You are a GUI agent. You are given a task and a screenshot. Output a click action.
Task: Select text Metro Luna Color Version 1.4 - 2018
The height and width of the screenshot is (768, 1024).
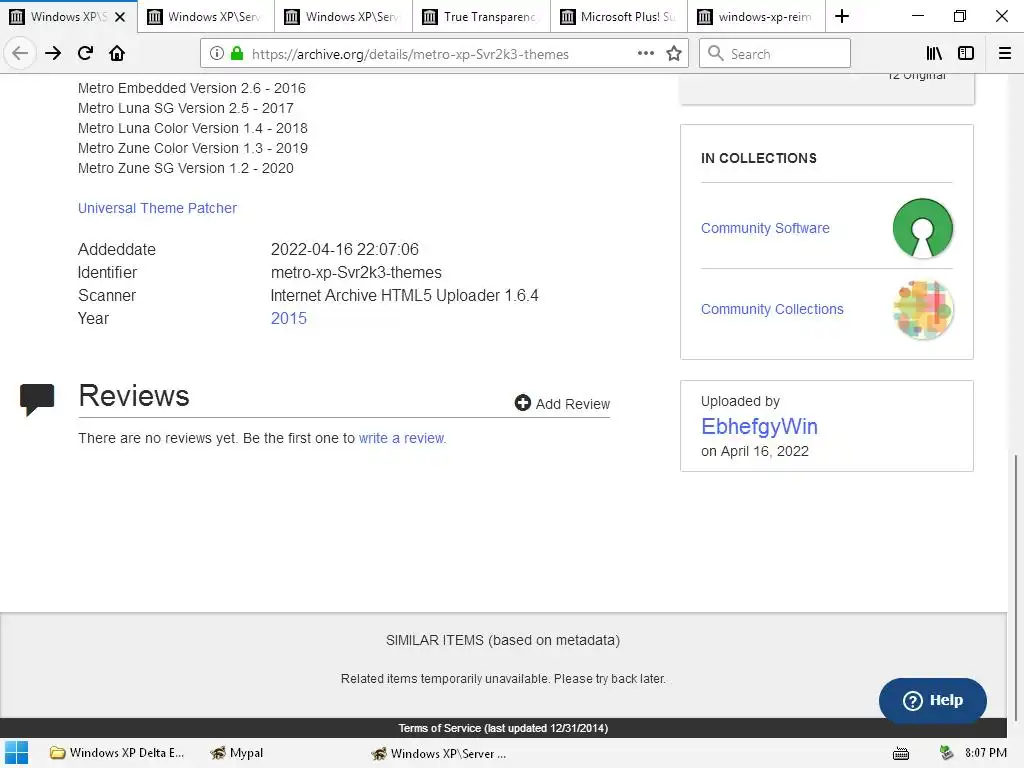[193, 128]
